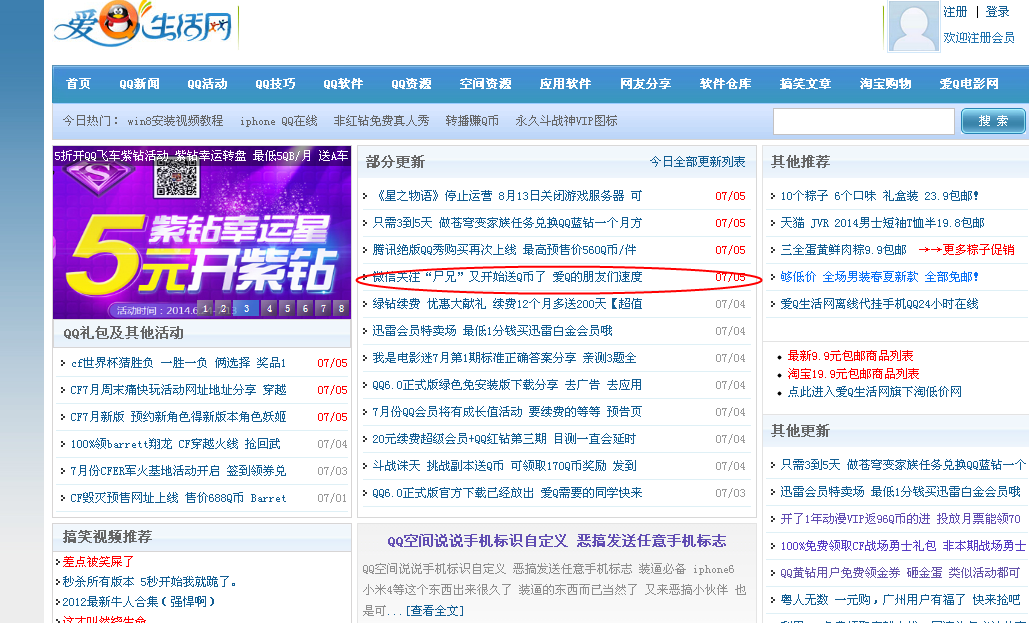Viewport: 1029px width, 623px height.
Task: Select banner slide number 8
Action: click(341, 308)
